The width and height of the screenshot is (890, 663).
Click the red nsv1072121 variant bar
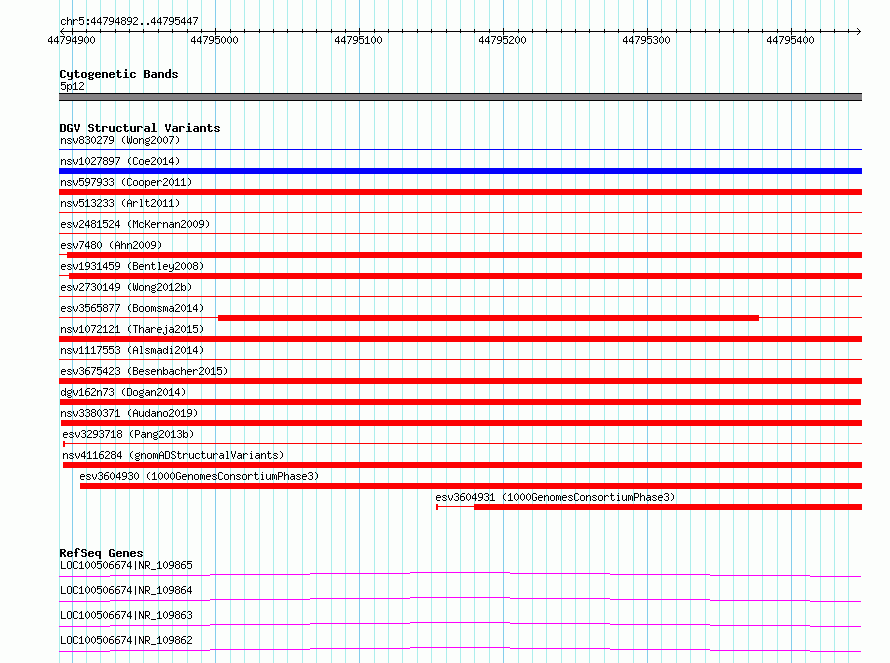460,339
